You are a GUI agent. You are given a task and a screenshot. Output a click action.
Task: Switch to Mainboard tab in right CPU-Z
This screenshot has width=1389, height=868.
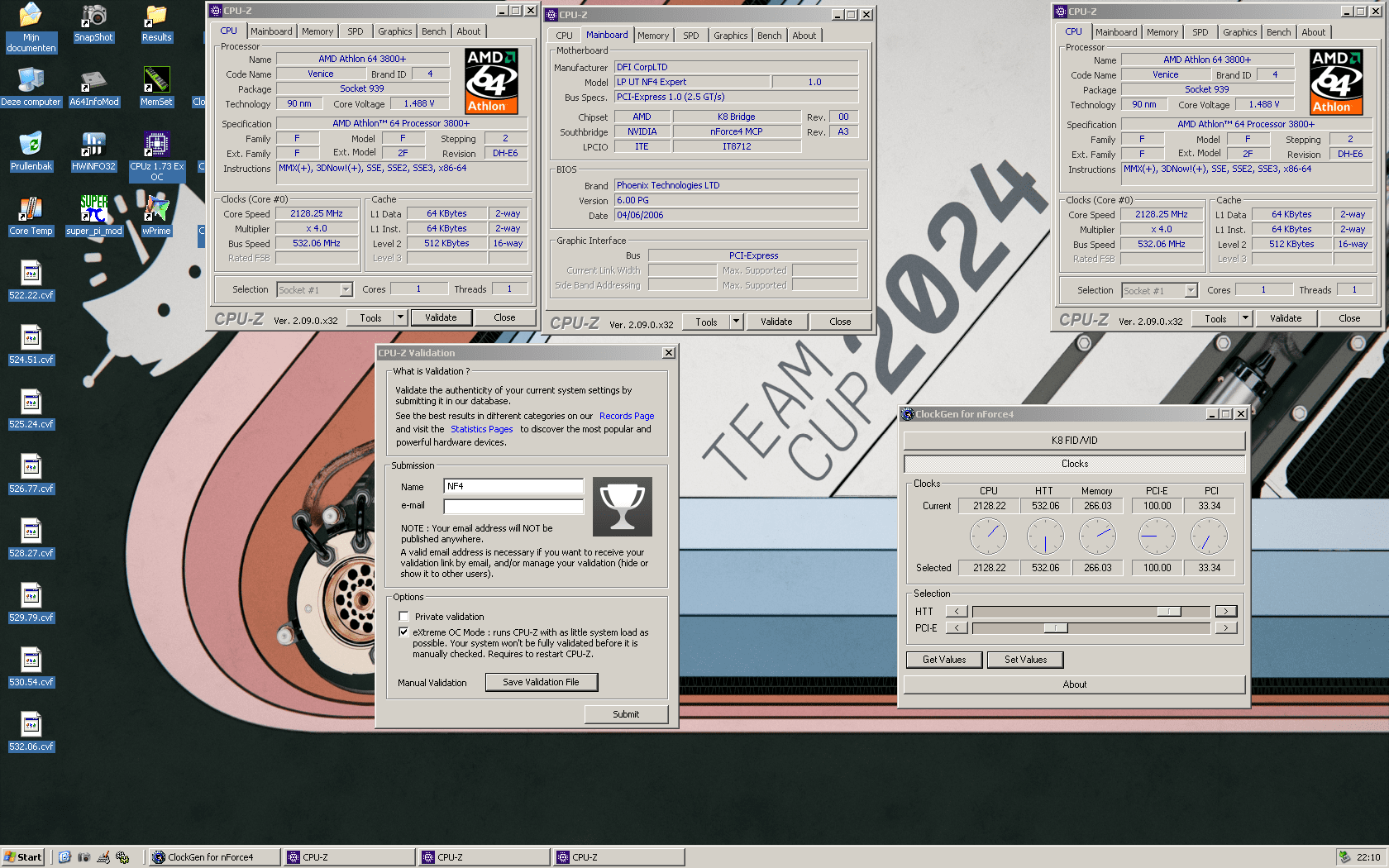(1116, 32)
